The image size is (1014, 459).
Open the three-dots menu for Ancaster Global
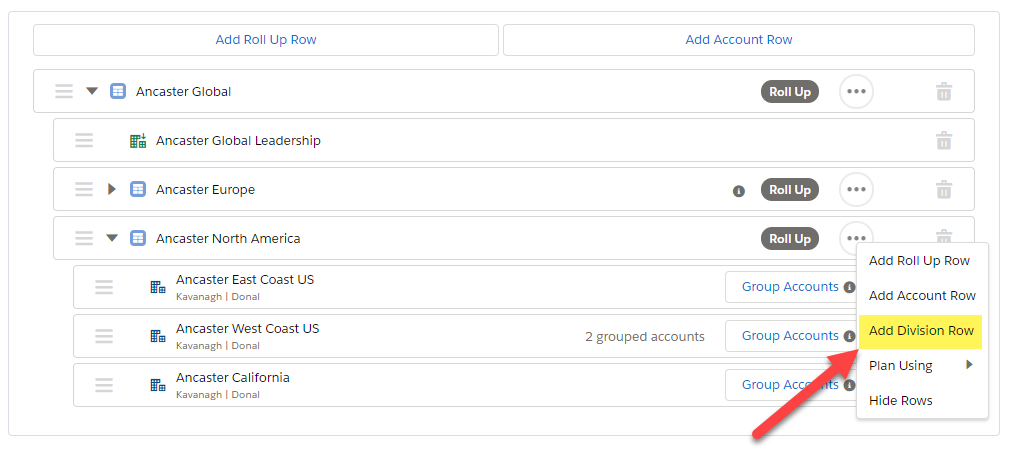point(856,92)
